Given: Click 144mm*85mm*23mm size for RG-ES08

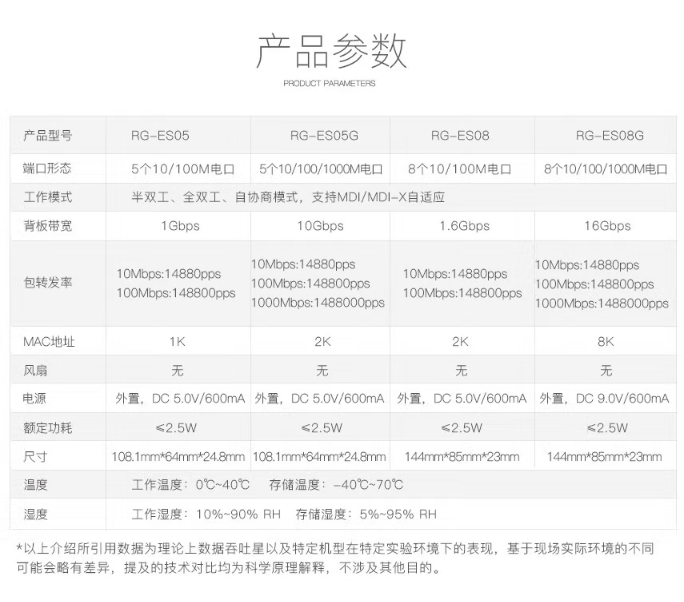Looking at the screenshot, I should [462, 457].
